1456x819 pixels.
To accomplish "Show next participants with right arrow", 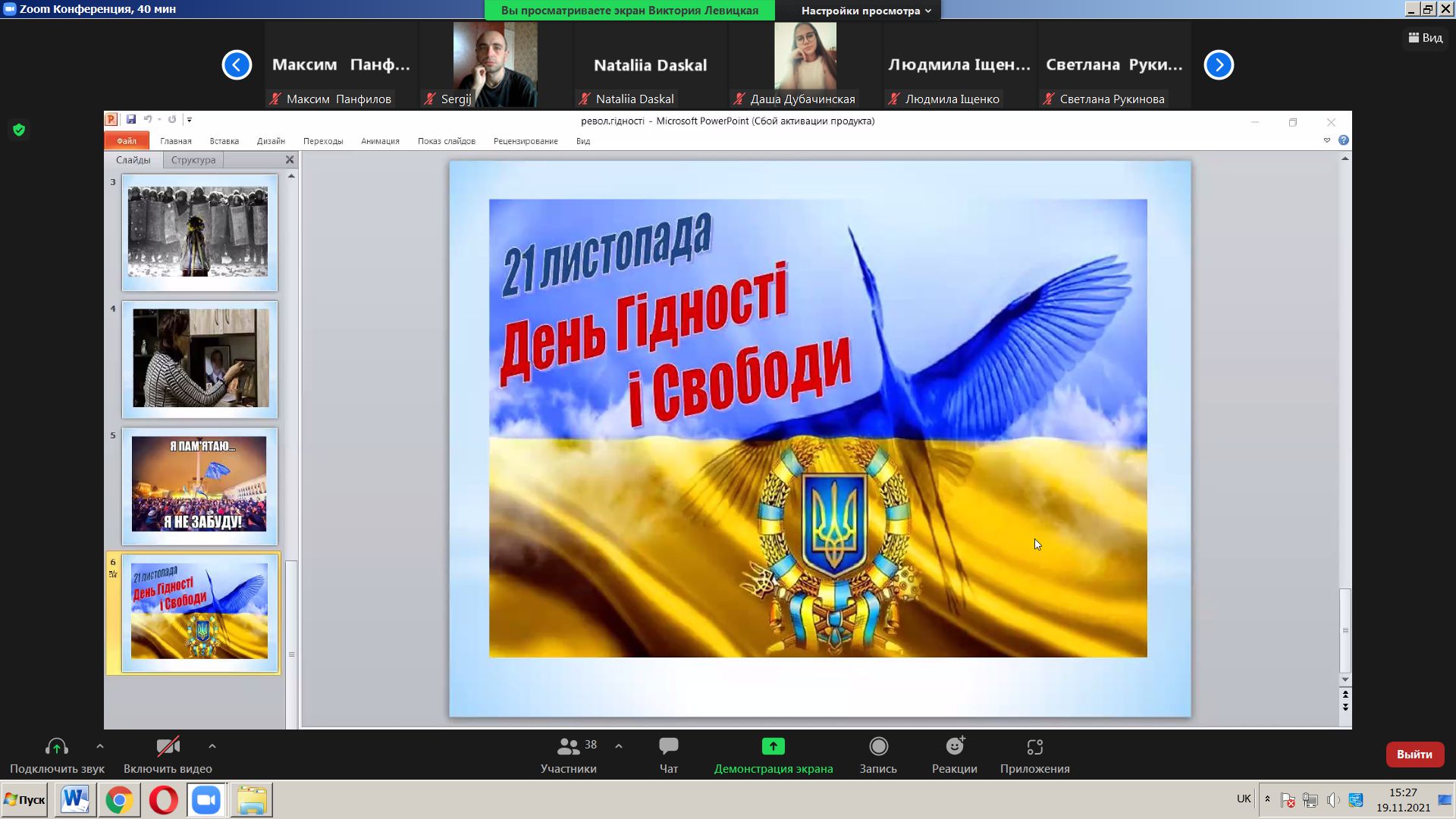I will (x=1219, y=64).
